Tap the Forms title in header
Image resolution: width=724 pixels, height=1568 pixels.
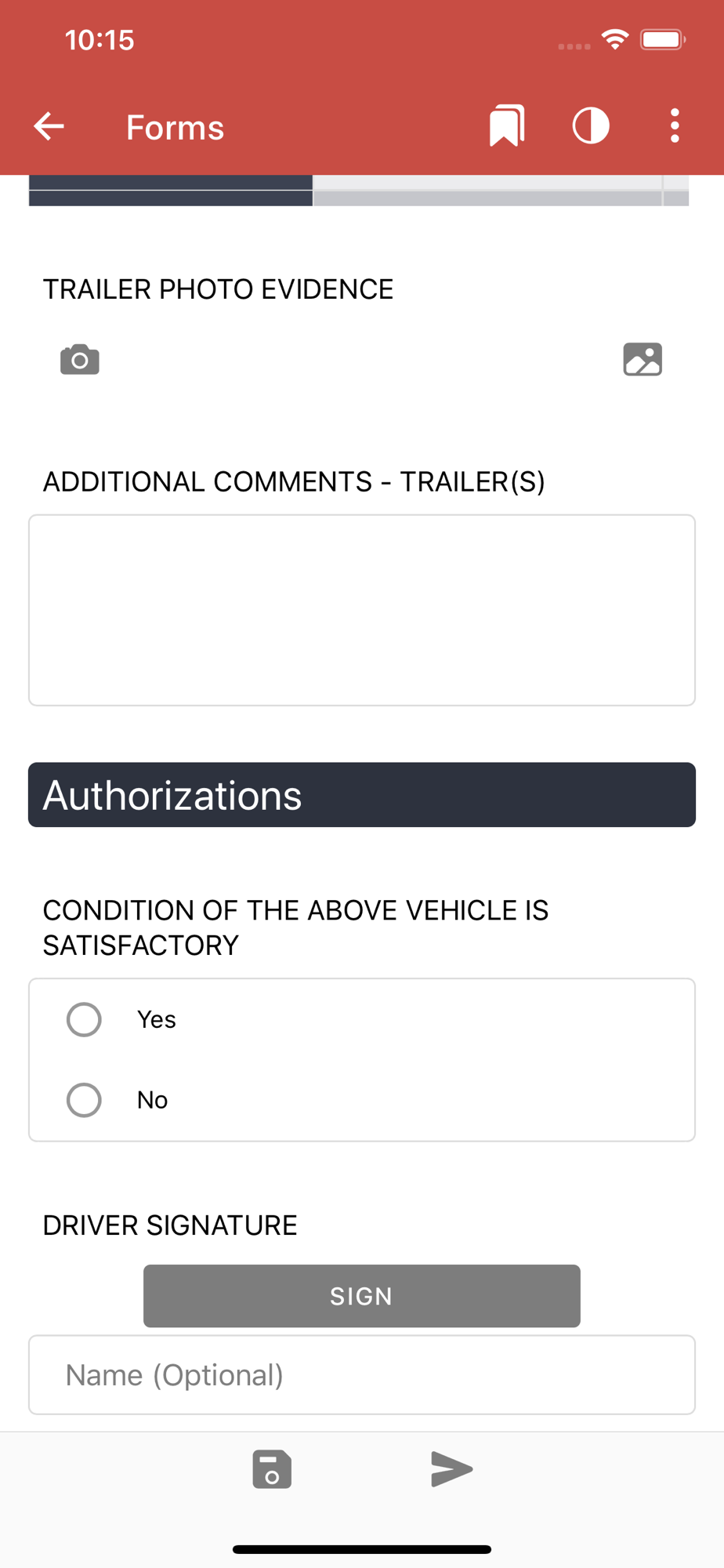coord(176,127)
